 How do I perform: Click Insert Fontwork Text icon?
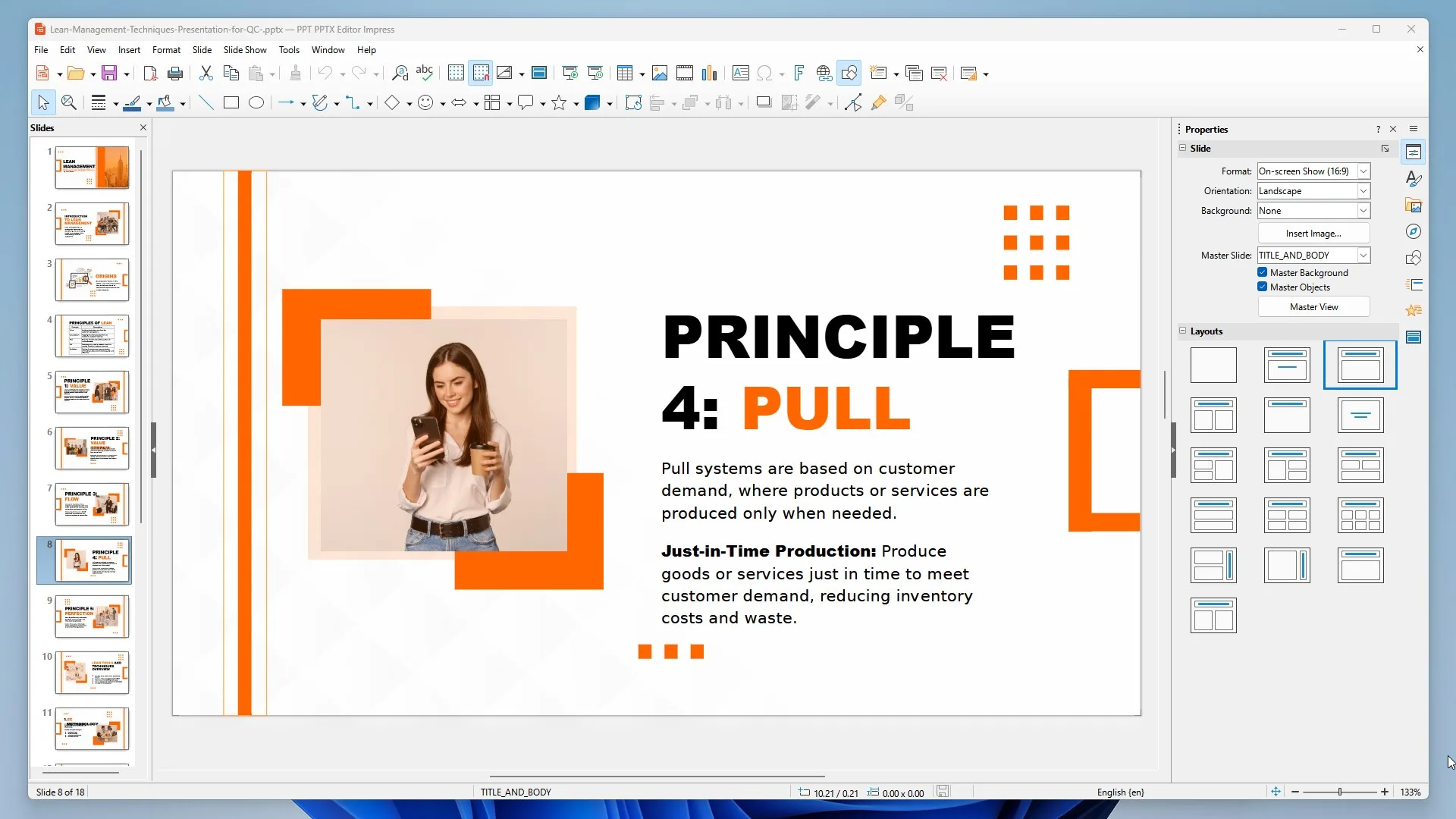[x=799, y=74]
